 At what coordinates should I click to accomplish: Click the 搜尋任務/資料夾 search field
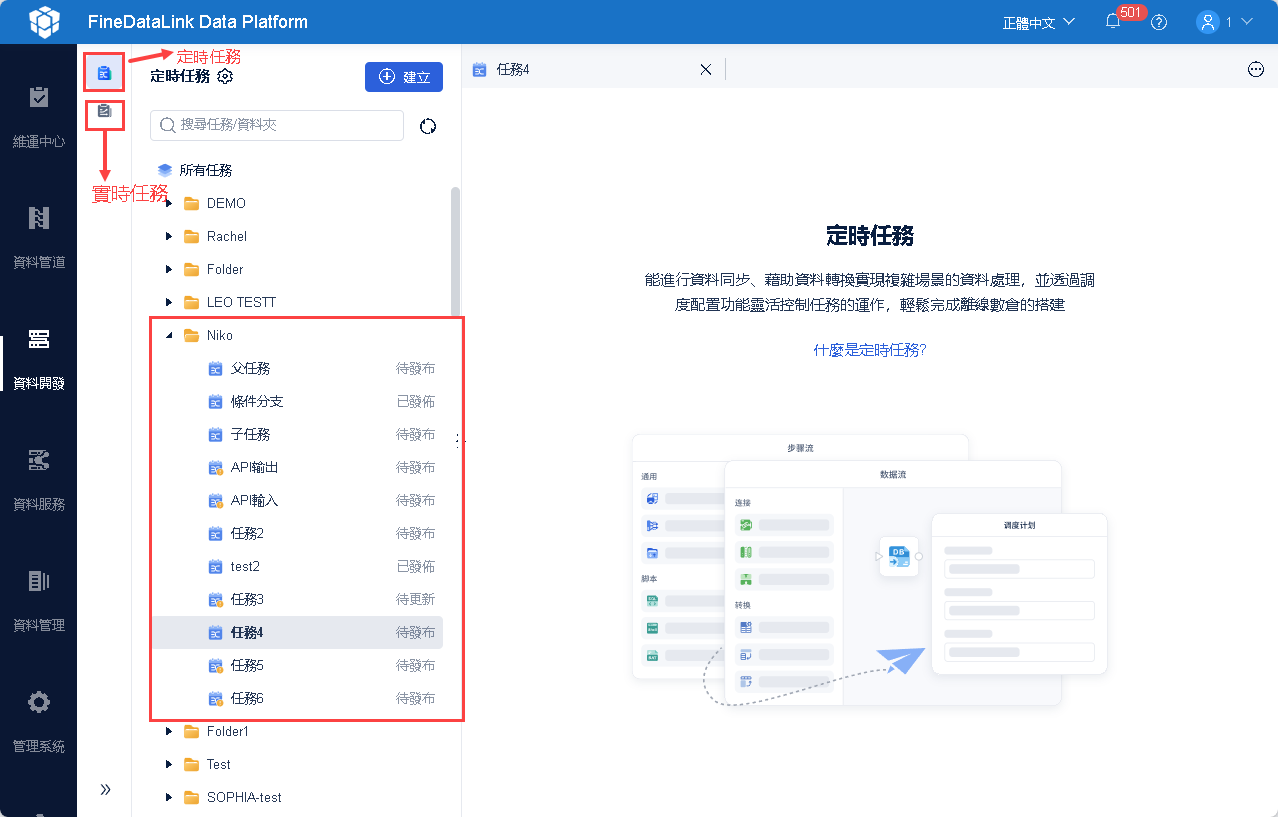click(x=277, y=125)
